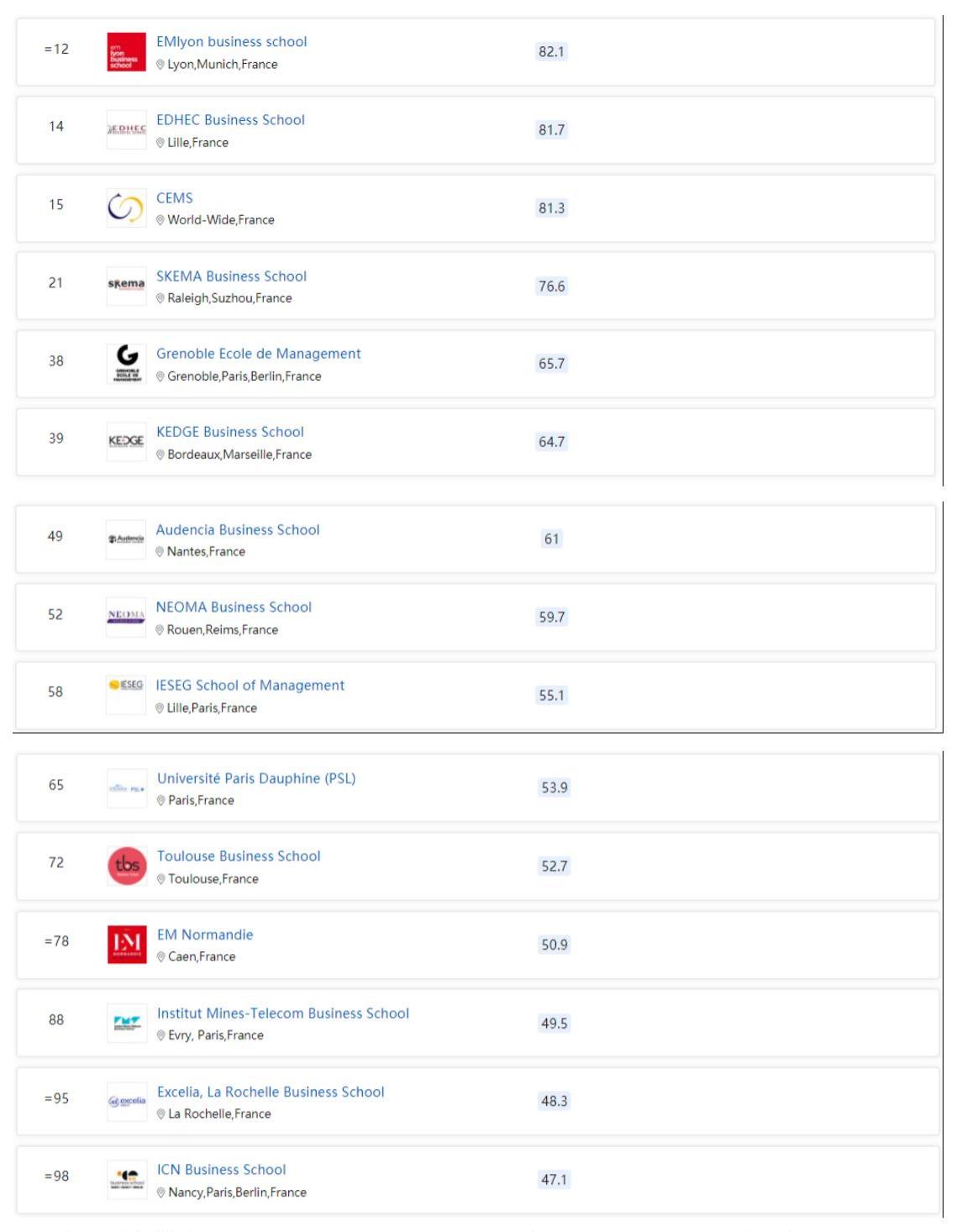Screen dimensions: 962x1232
Task: Click the 47.1 score for ICN
Action: (x=555, y=1180)
